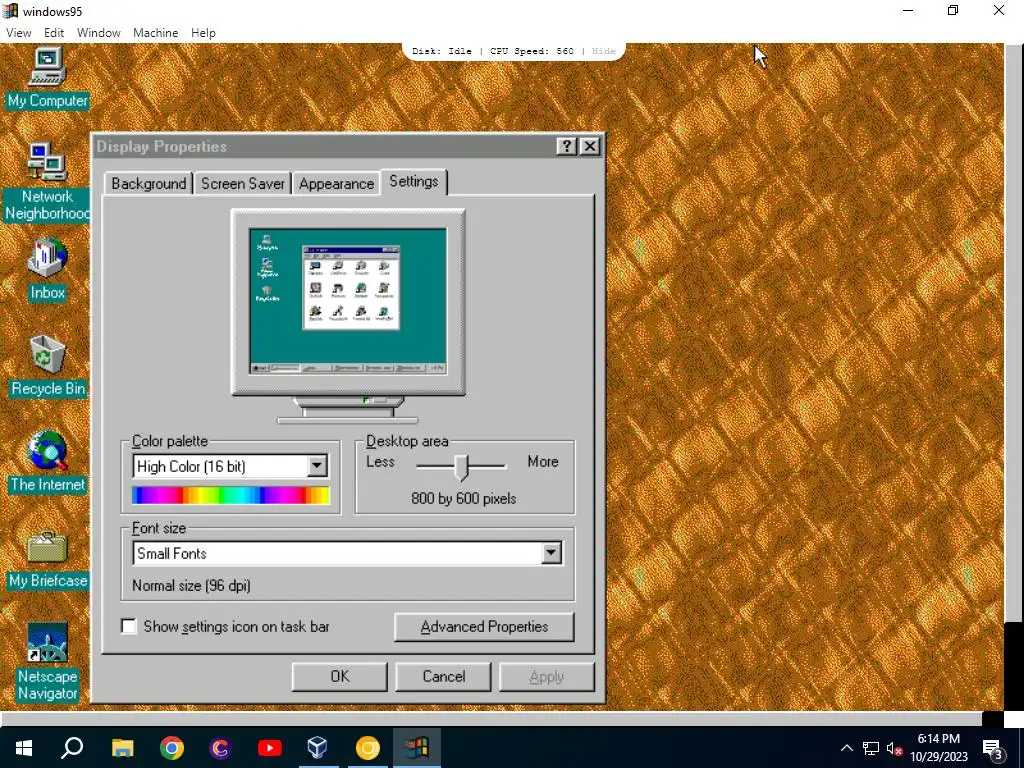Click Hide in the status overlay
The image size is (1024, 768).
point(603,51)
